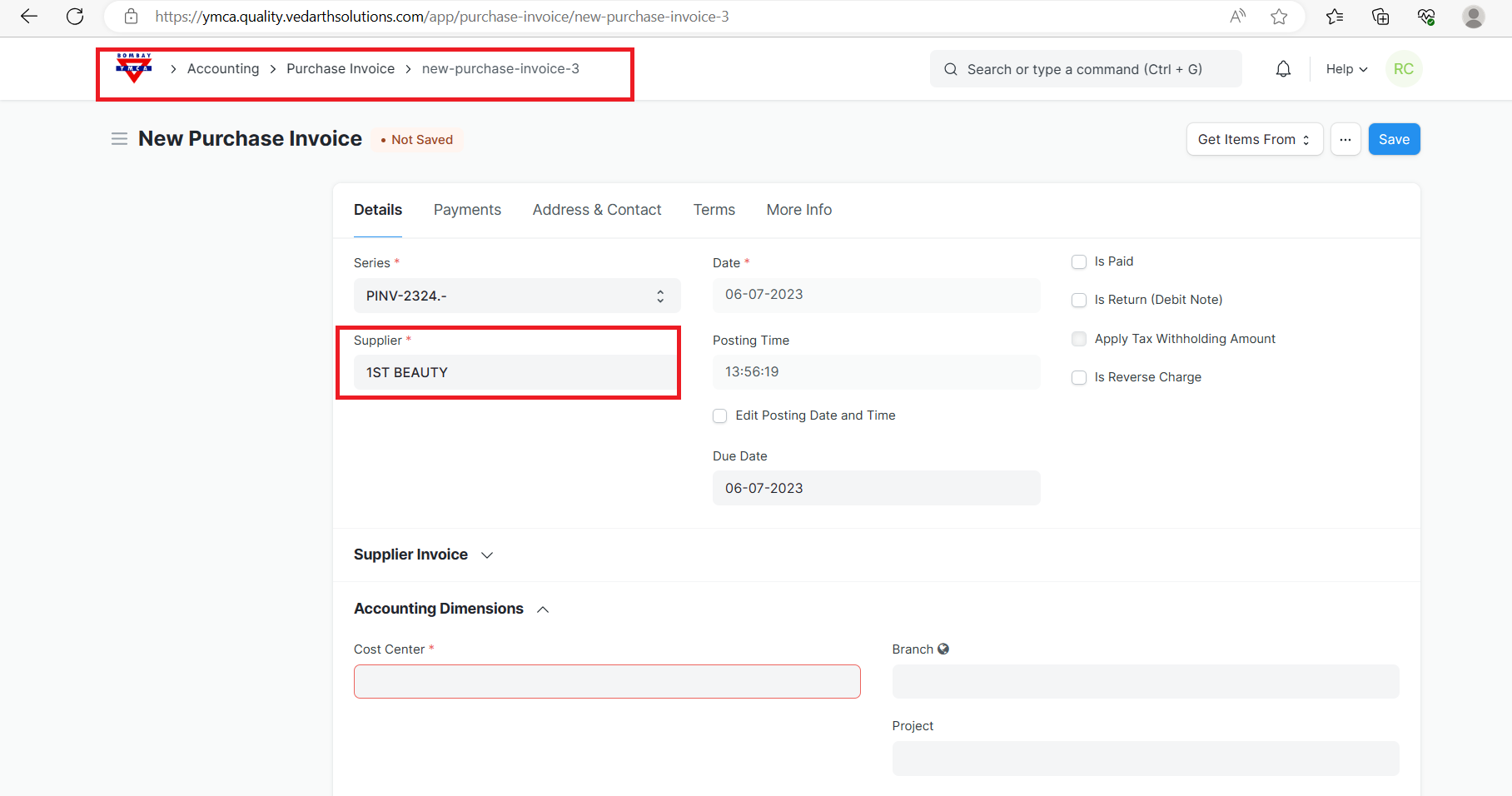The height and width of the screenshot is (796, 1512).
Task: Enable the Is Paid checkbox
Action: coord(1079,262)
